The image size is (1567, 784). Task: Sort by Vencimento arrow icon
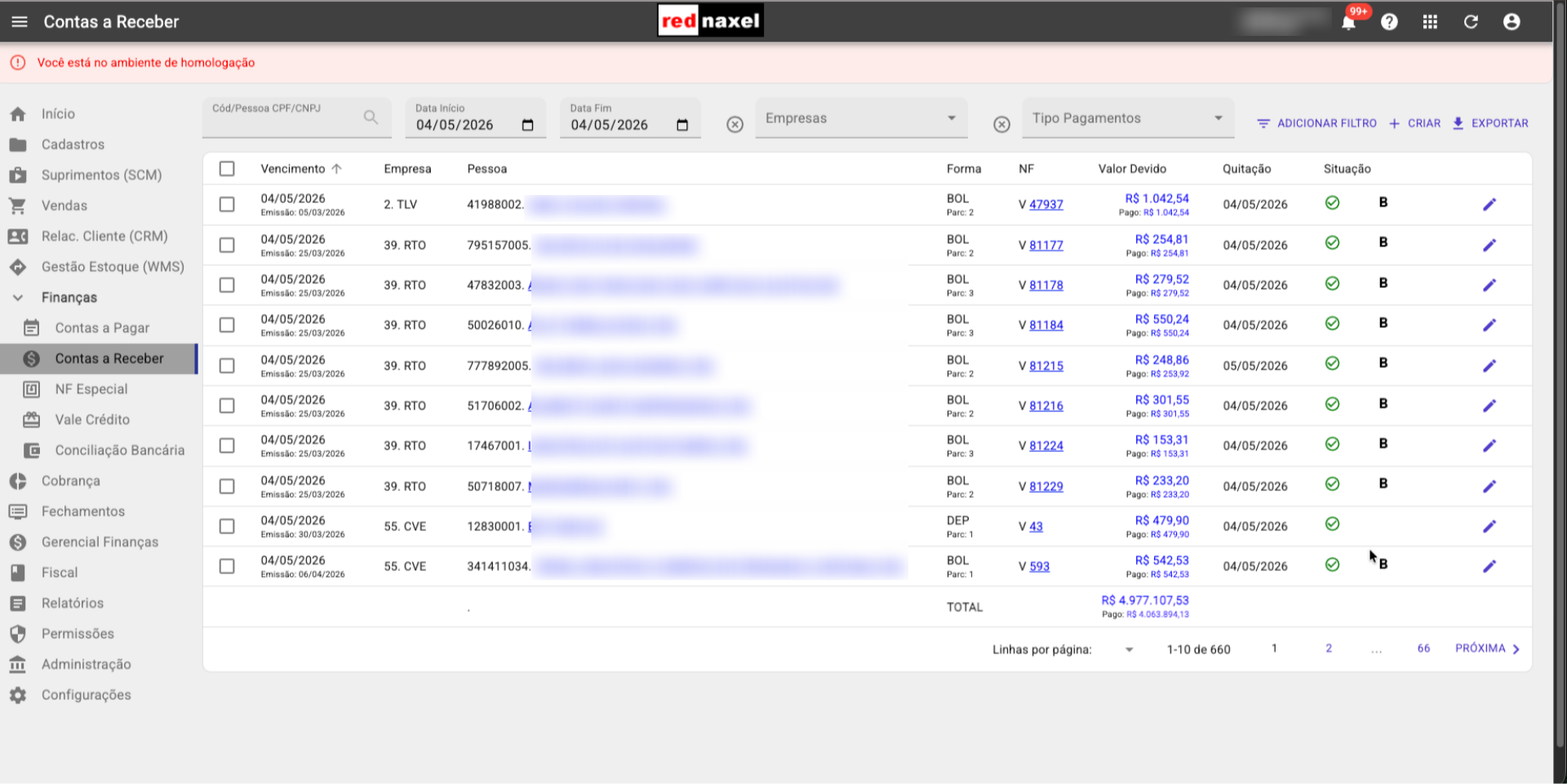336,169
